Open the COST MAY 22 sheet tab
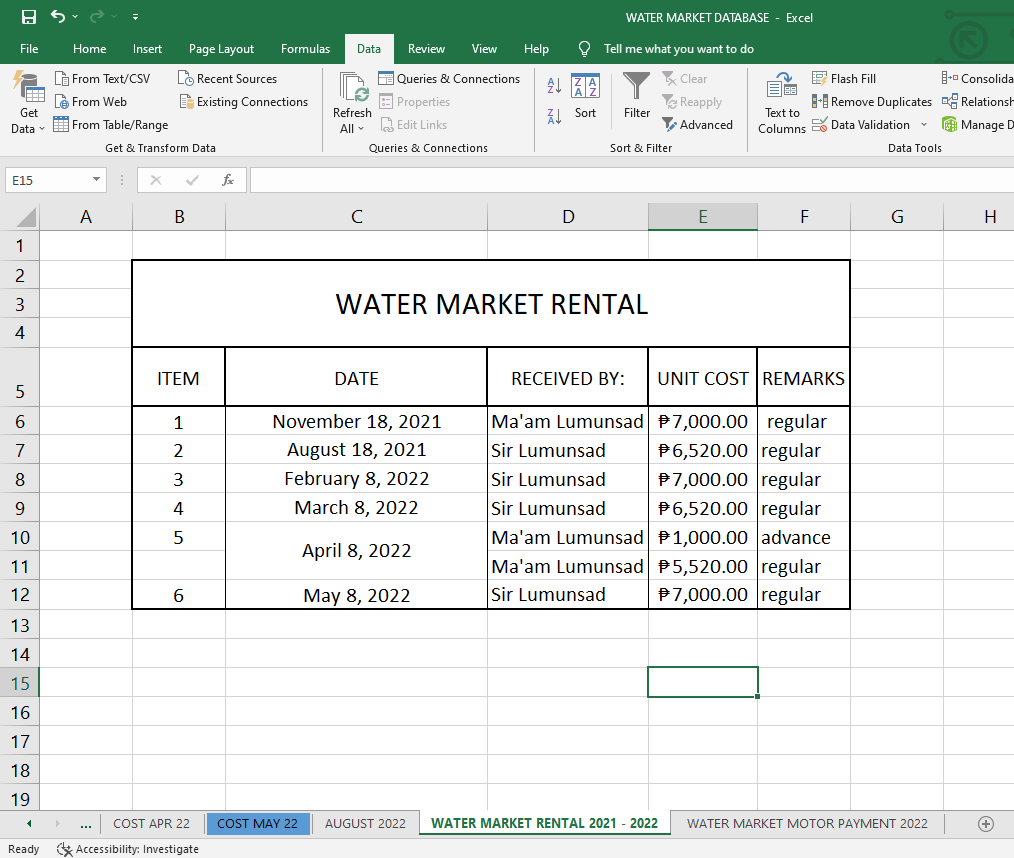 click(257, 823)
